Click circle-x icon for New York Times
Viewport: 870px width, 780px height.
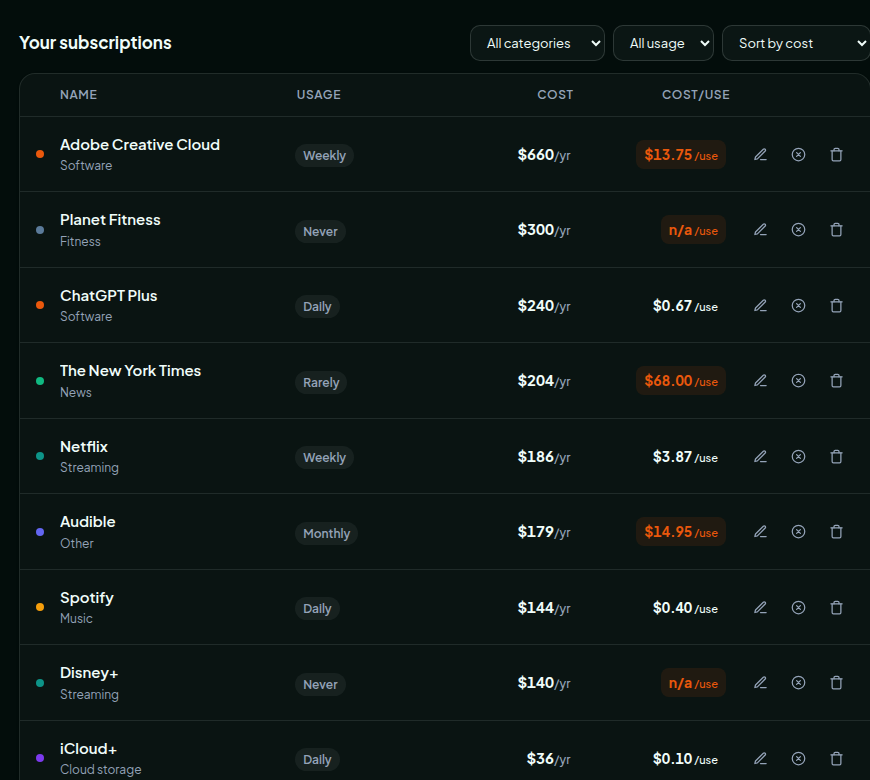point(798,381)
